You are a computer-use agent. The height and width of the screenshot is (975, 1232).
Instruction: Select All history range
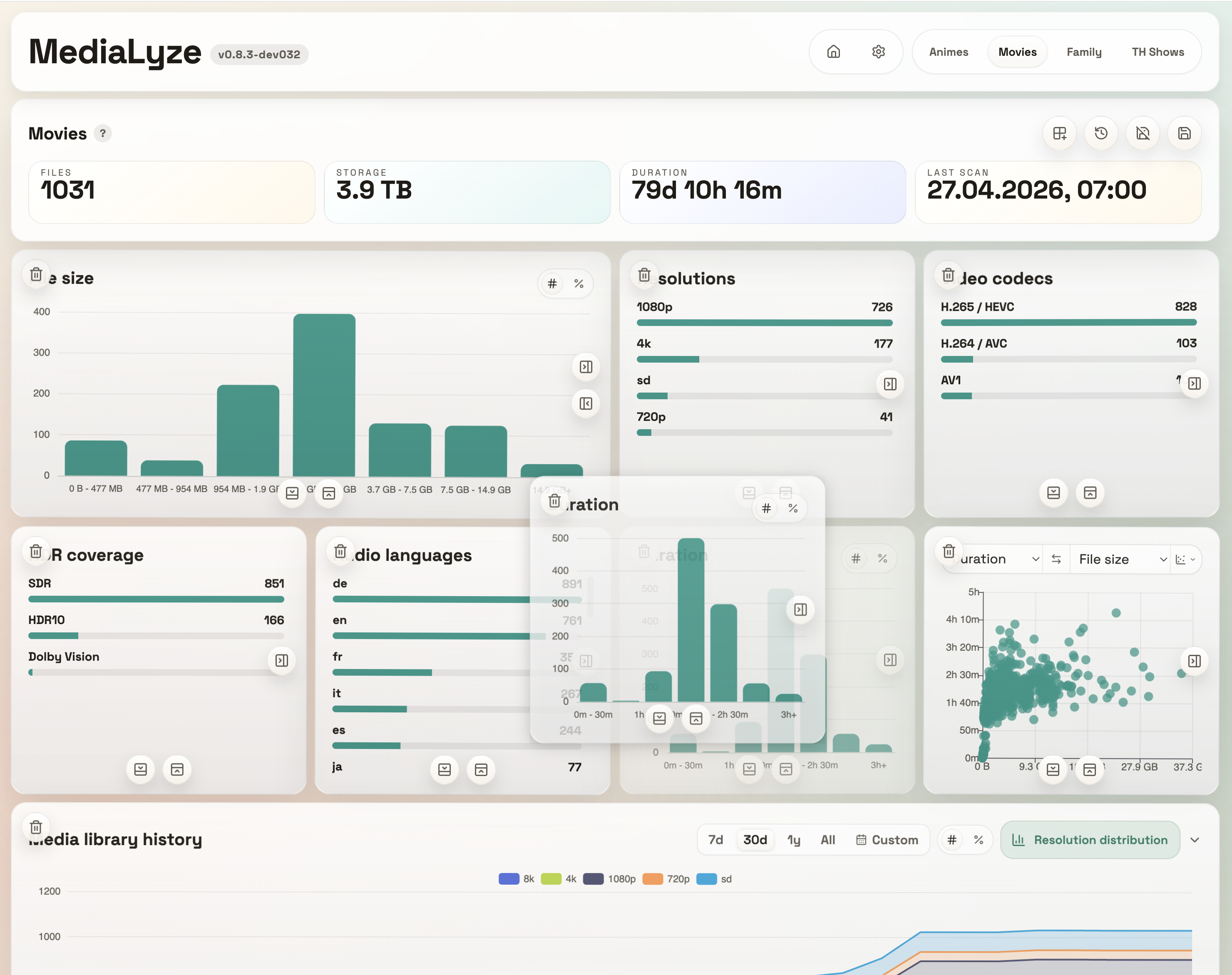click(x=827, y=840)
